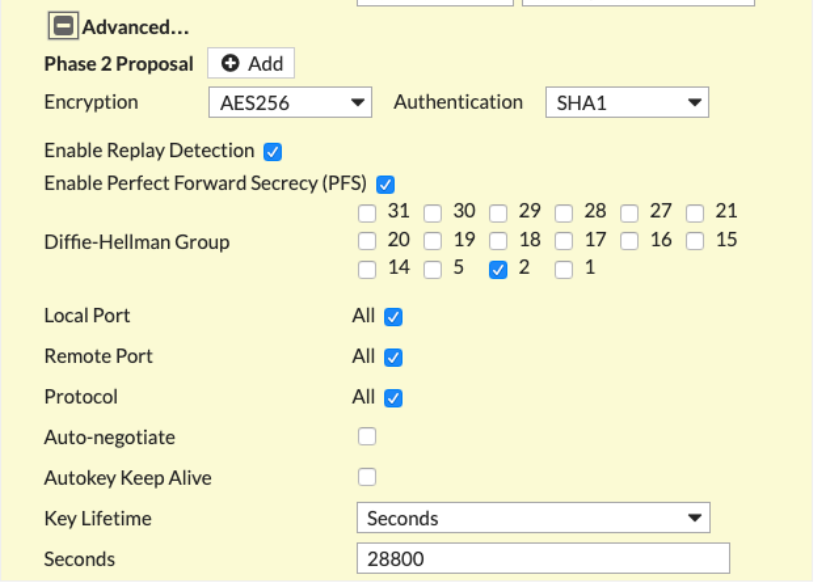Check Diffie-Hellman Group 19

click(x=433, y=241)
